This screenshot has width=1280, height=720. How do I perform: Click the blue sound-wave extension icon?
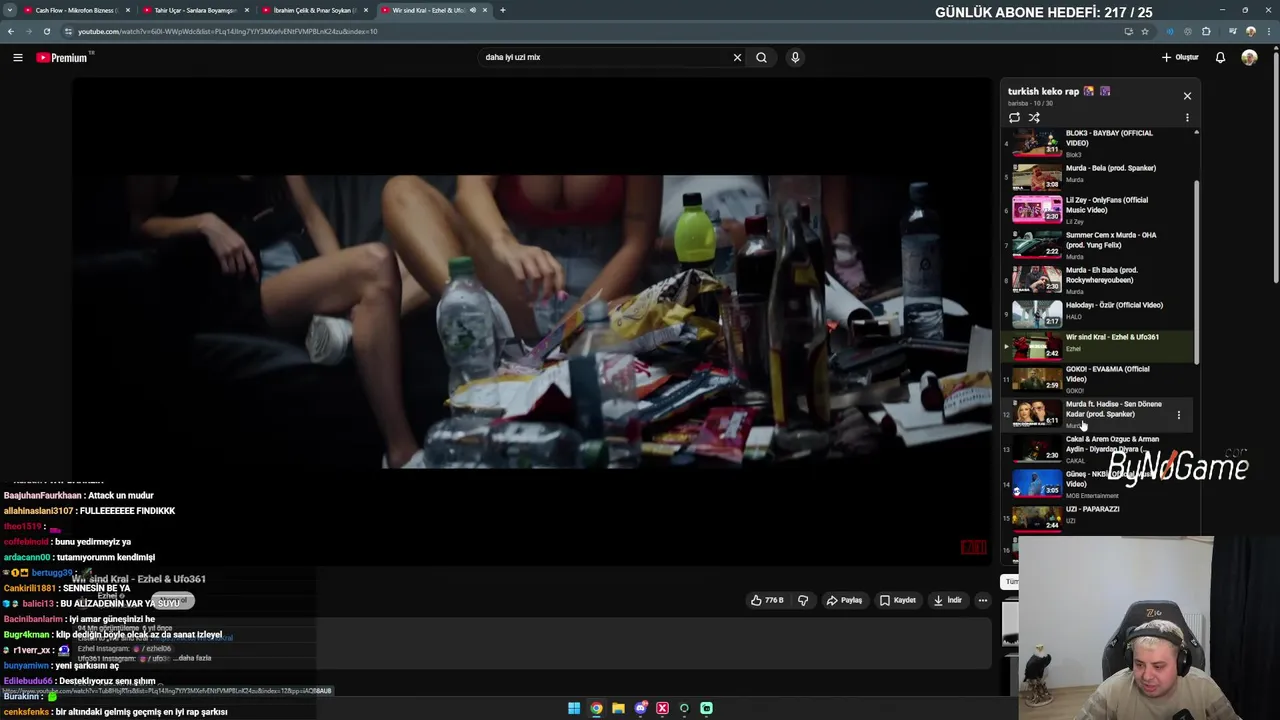[x=1170, y=31]
